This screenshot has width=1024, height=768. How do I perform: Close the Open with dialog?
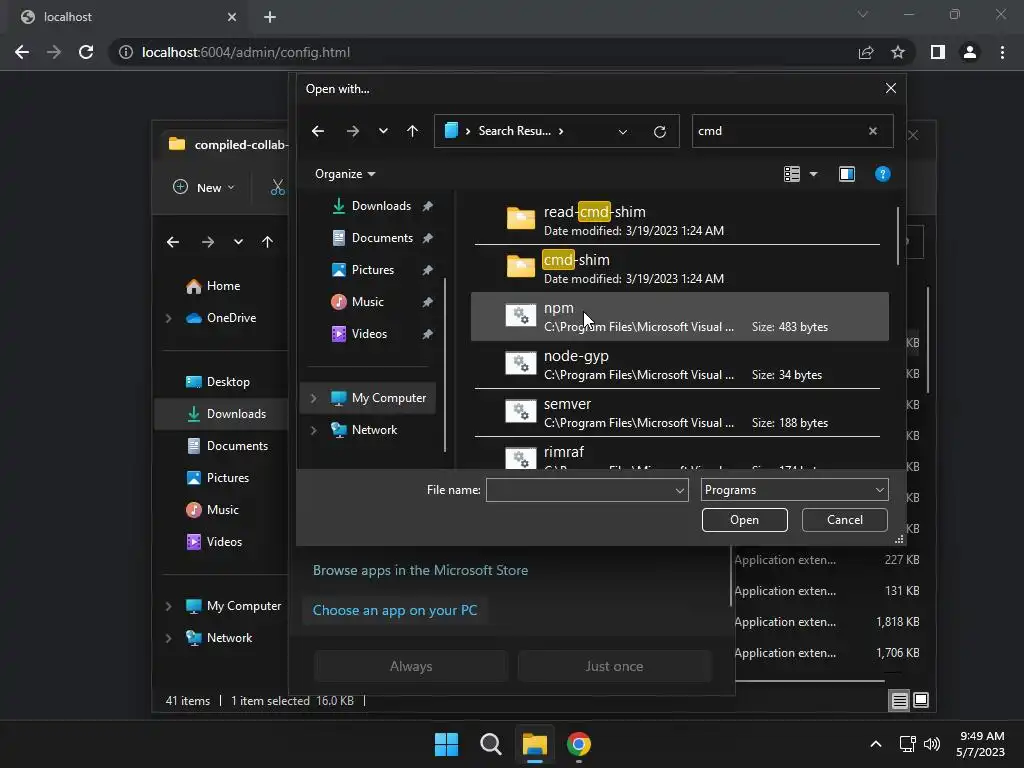[891, 88]
